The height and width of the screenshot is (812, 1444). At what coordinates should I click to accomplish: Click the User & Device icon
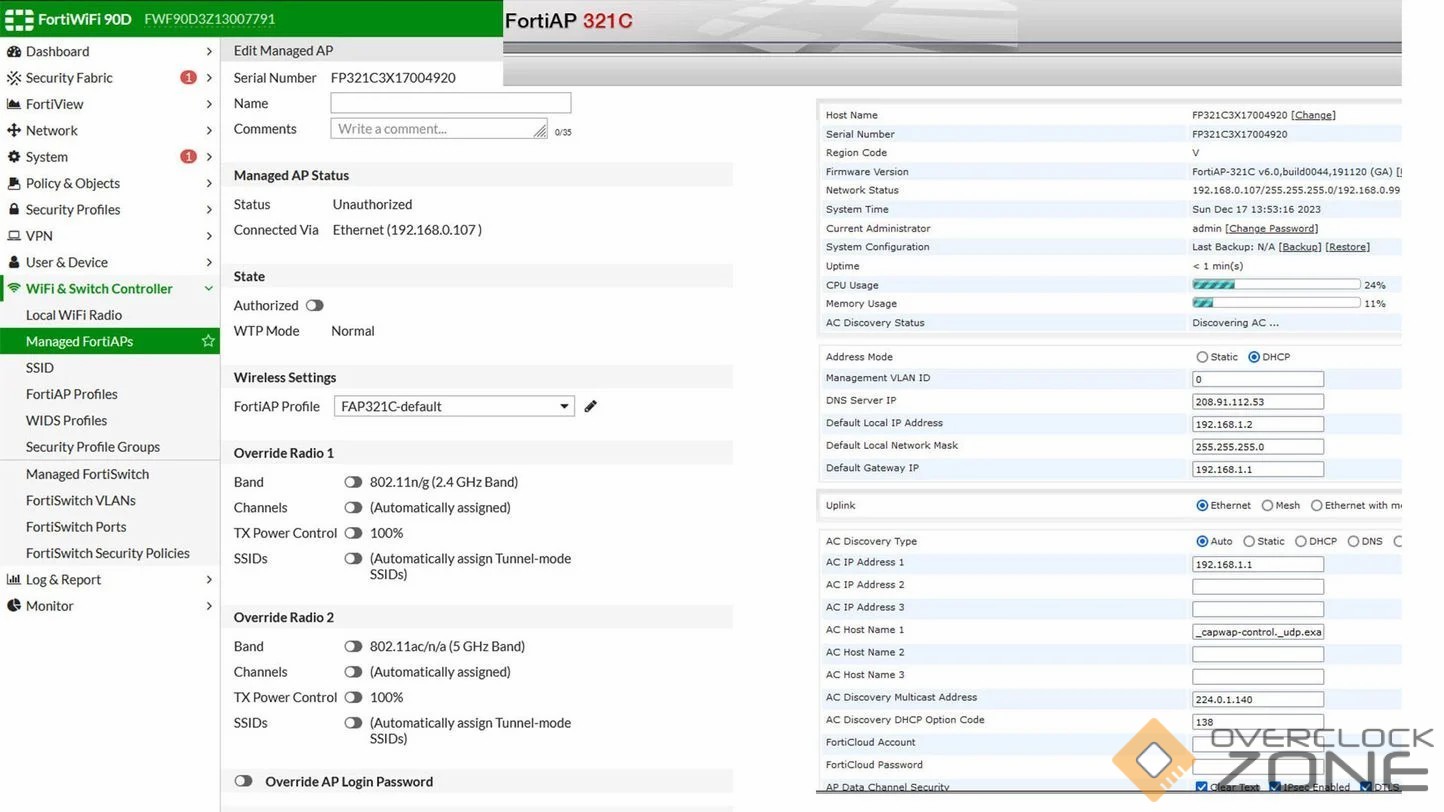[14, 262]
